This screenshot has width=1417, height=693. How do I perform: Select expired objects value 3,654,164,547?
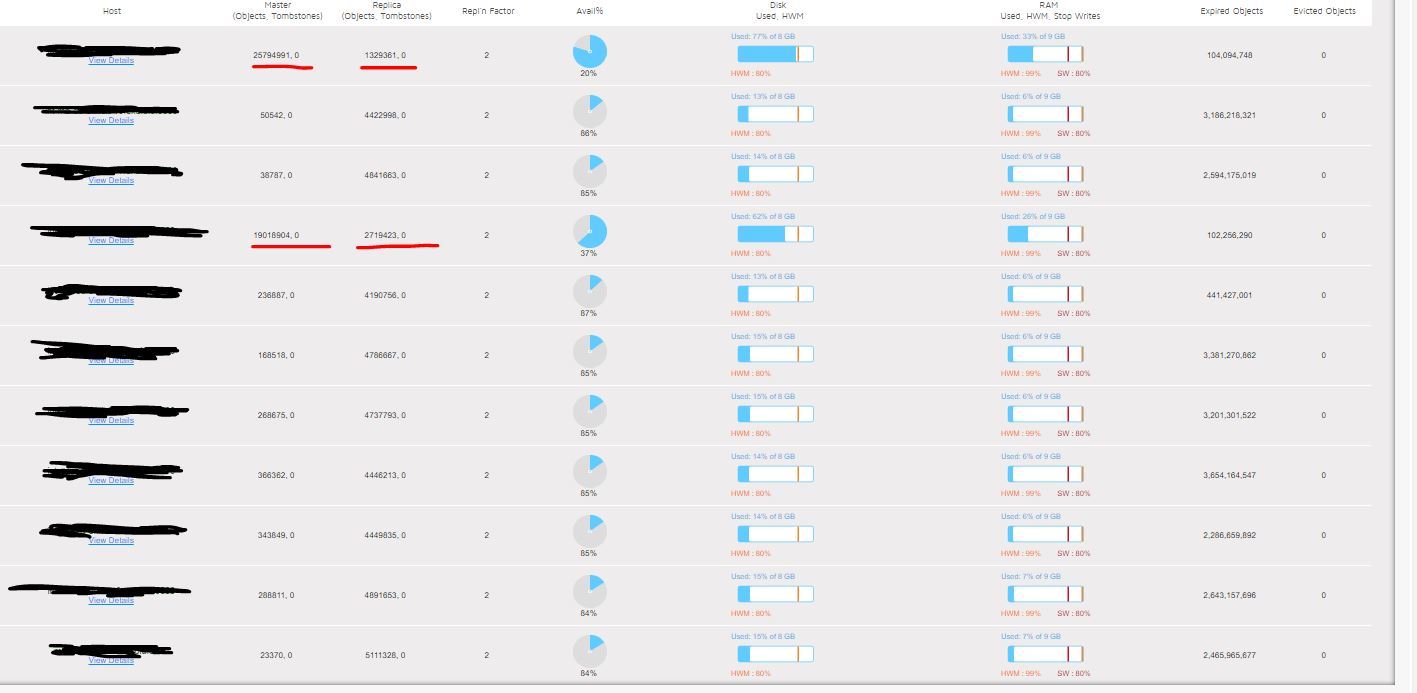[x=1229, y=475]
